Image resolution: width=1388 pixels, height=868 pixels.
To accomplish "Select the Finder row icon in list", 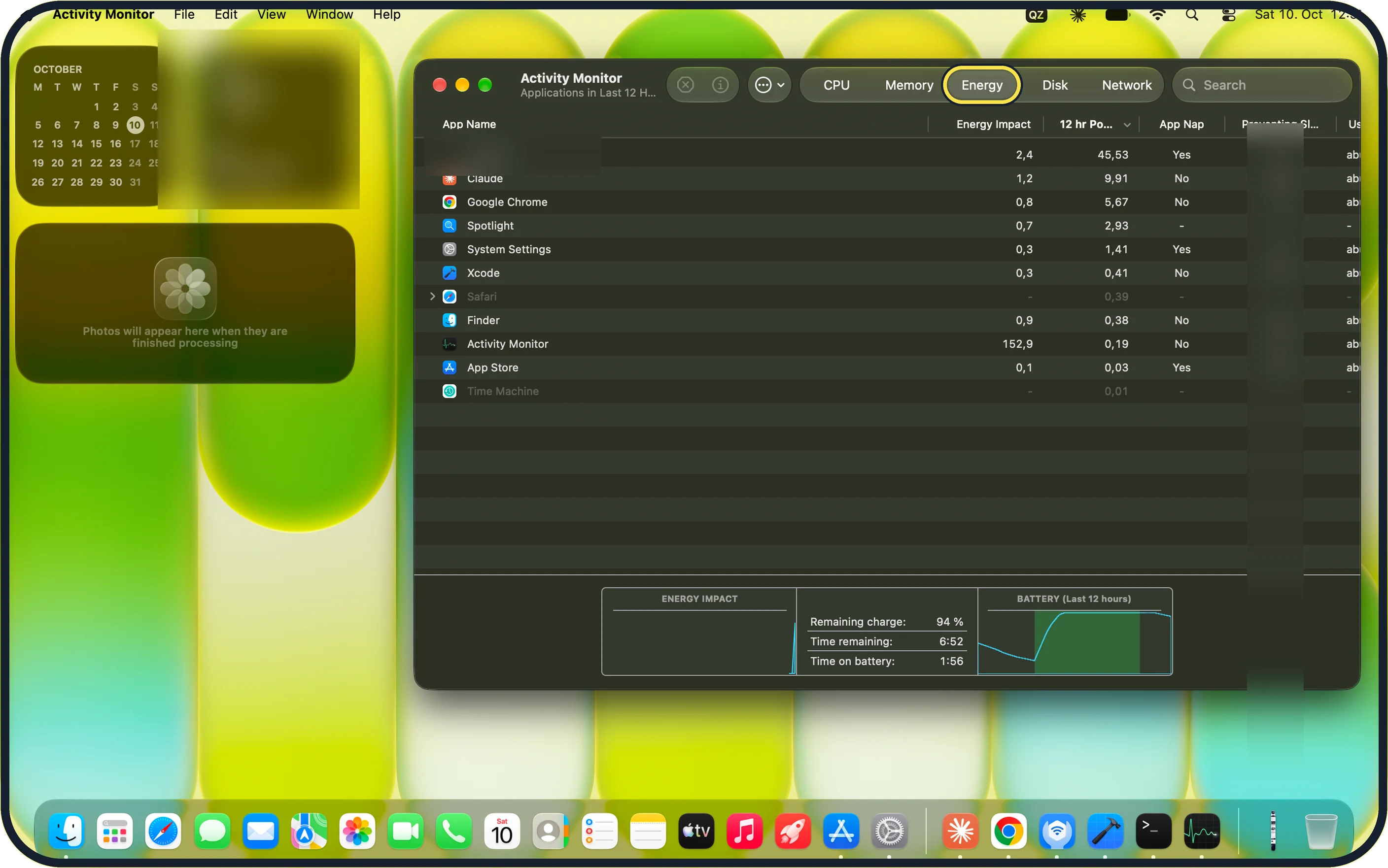I will tap(449, 320).
